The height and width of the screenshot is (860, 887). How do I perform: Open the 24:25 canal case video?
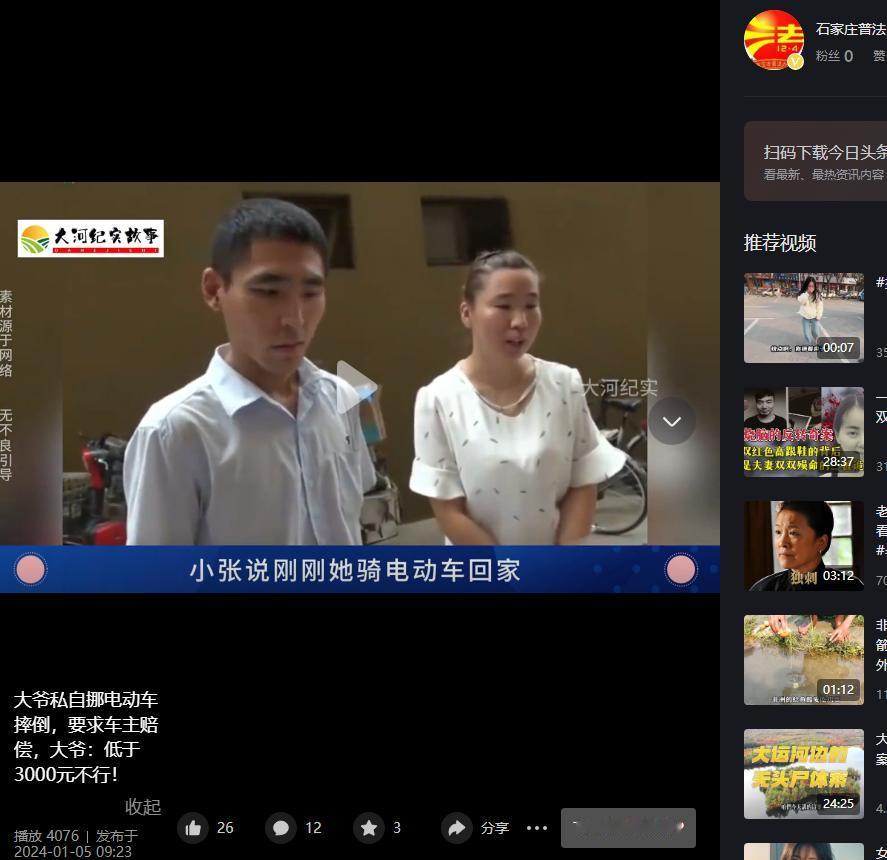tap(803, 774)
